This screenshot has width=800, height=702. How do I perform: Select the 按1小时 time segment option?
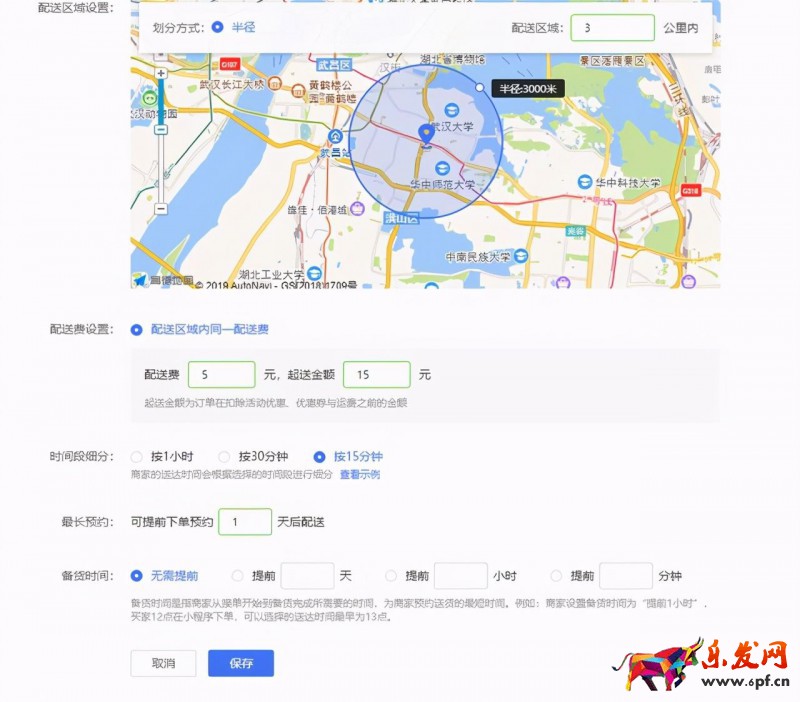coord(137,456)
